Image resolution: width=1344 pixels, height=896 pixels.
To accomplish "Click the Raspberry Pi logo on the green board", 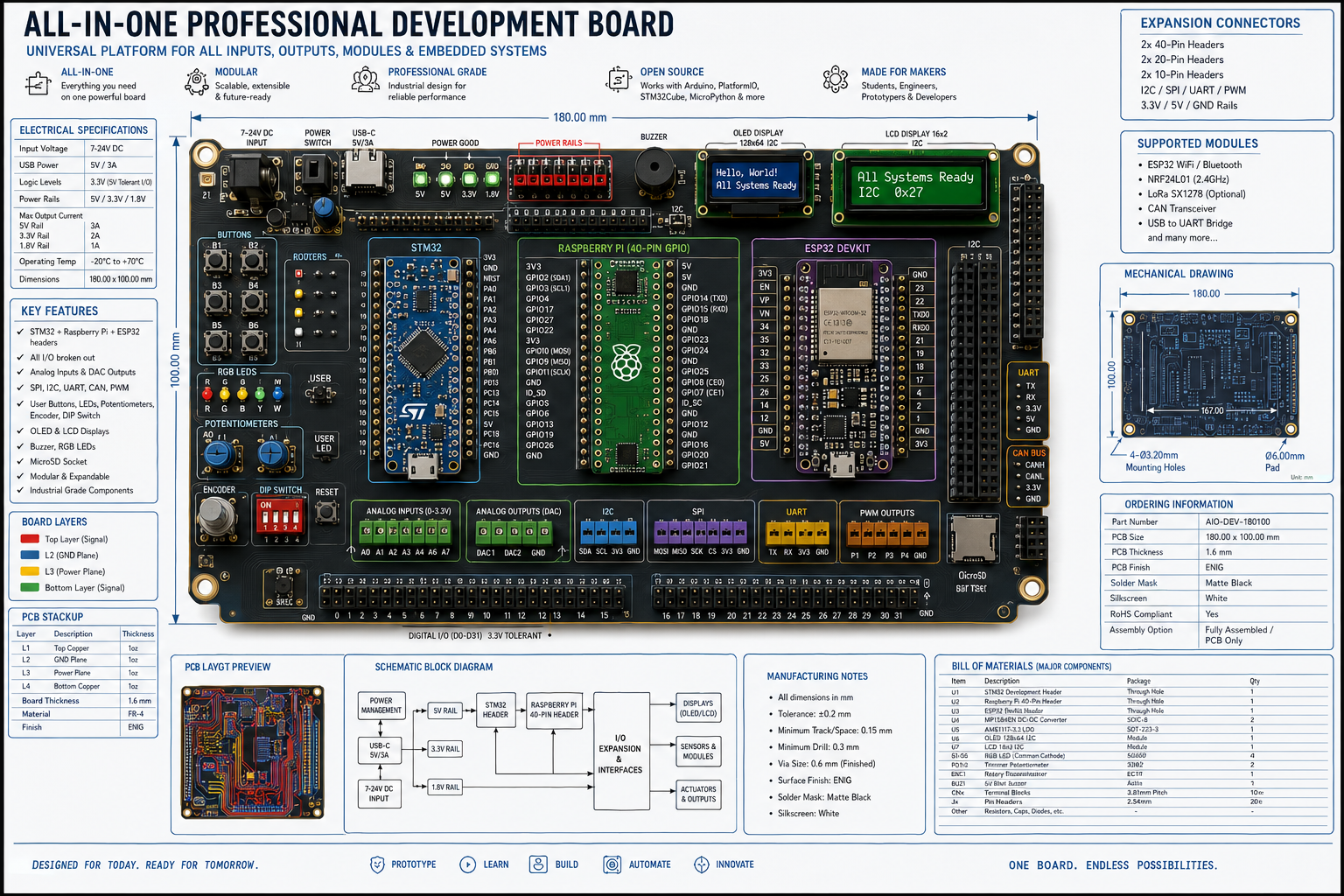I will coord(626,362).
